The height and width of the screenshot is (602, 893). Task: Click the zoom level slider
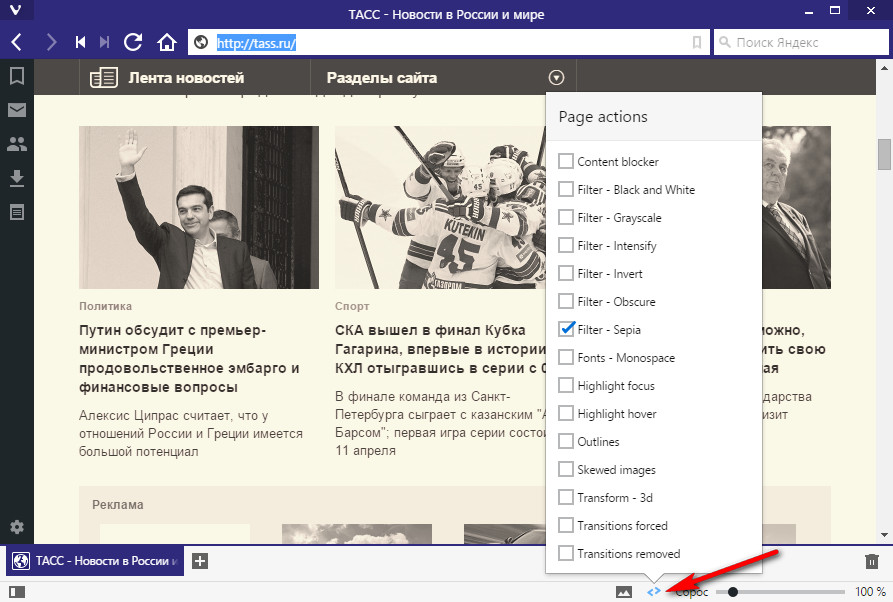coord(780,592)
